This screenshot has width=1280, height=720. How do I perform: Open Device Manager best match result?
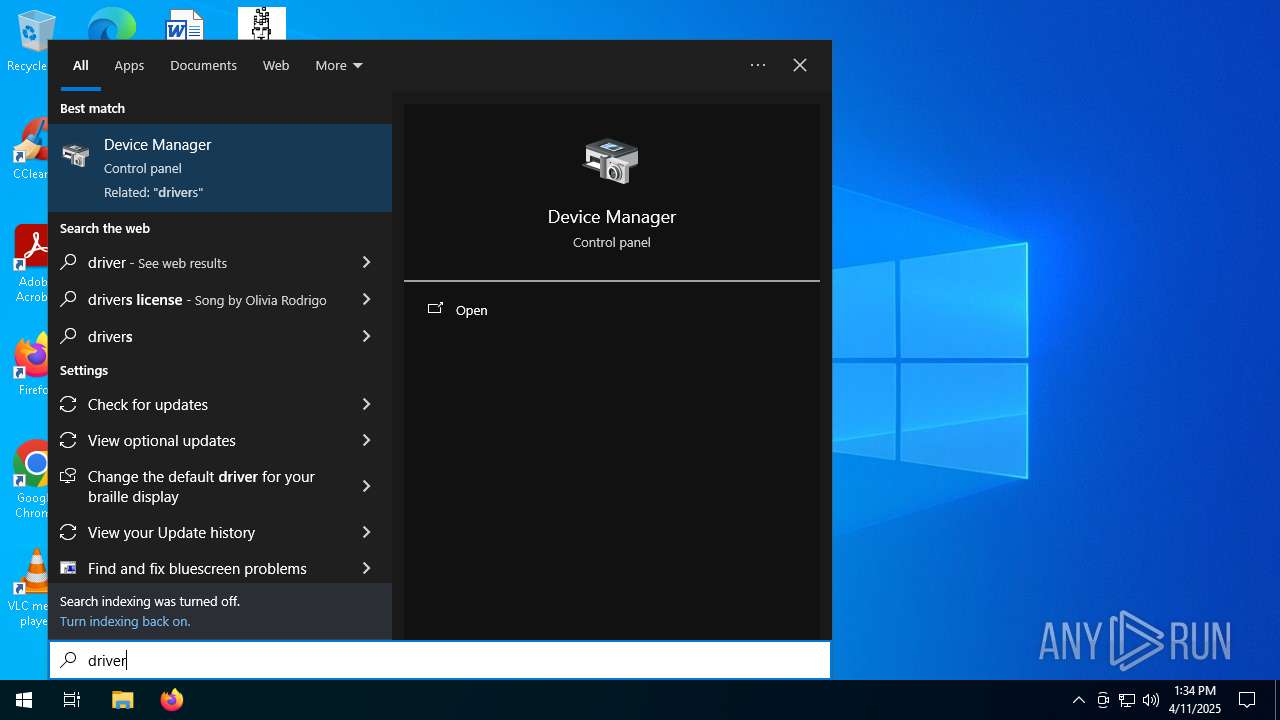(x=220, y=168)
